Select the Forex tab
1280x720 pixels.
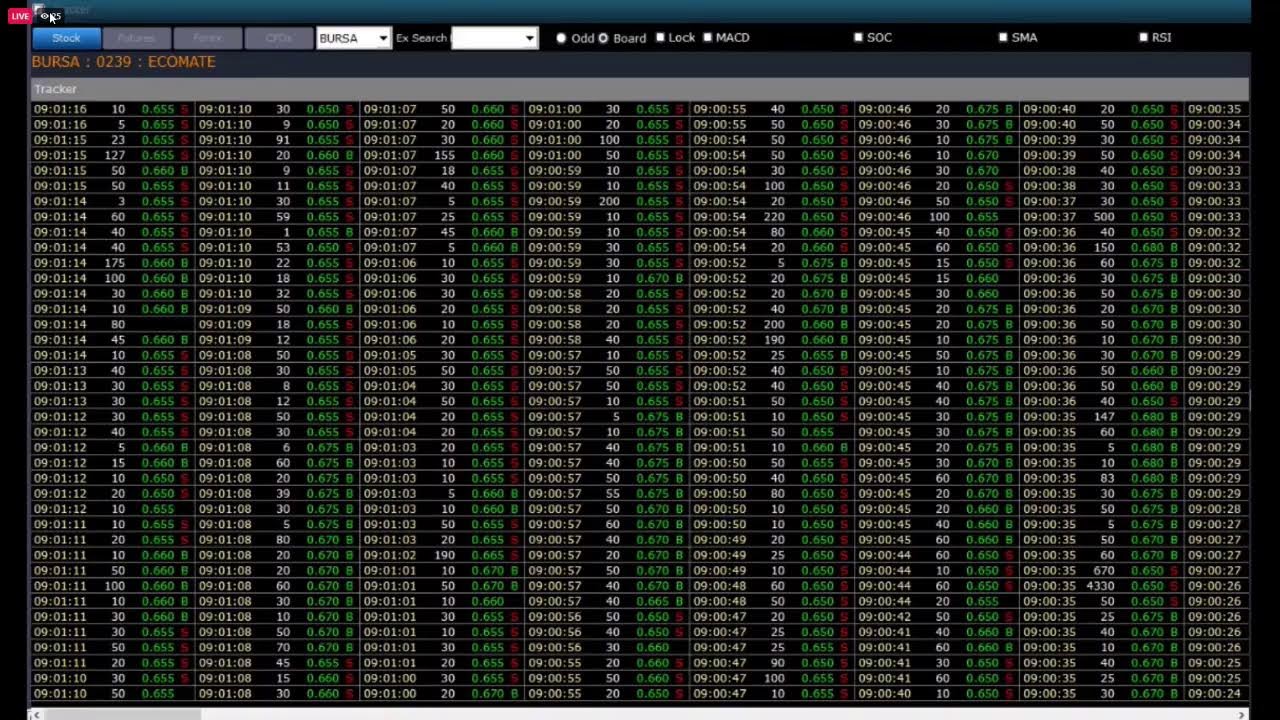click(207, 38)
